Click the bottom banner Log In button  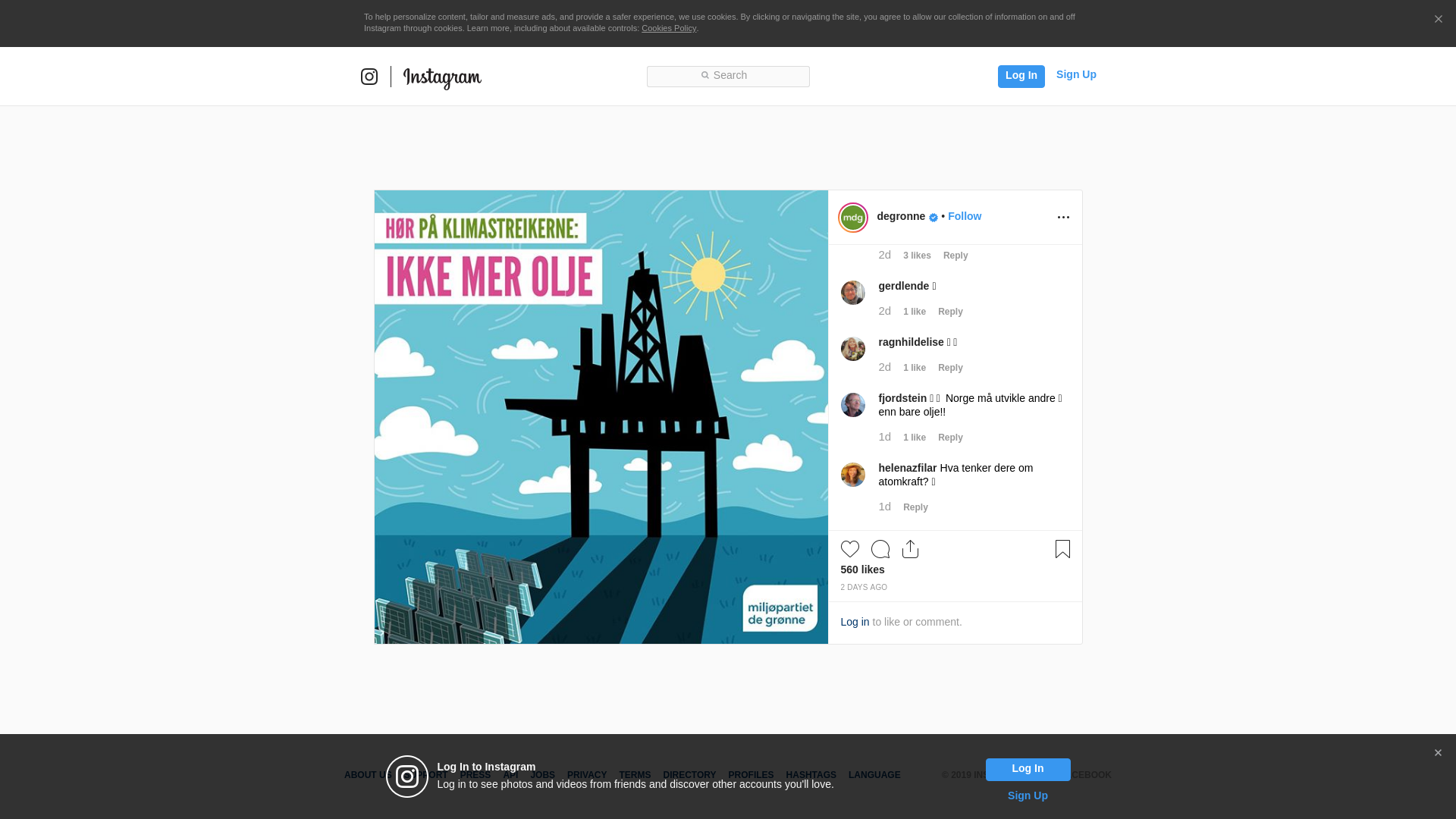[1028, 769]
